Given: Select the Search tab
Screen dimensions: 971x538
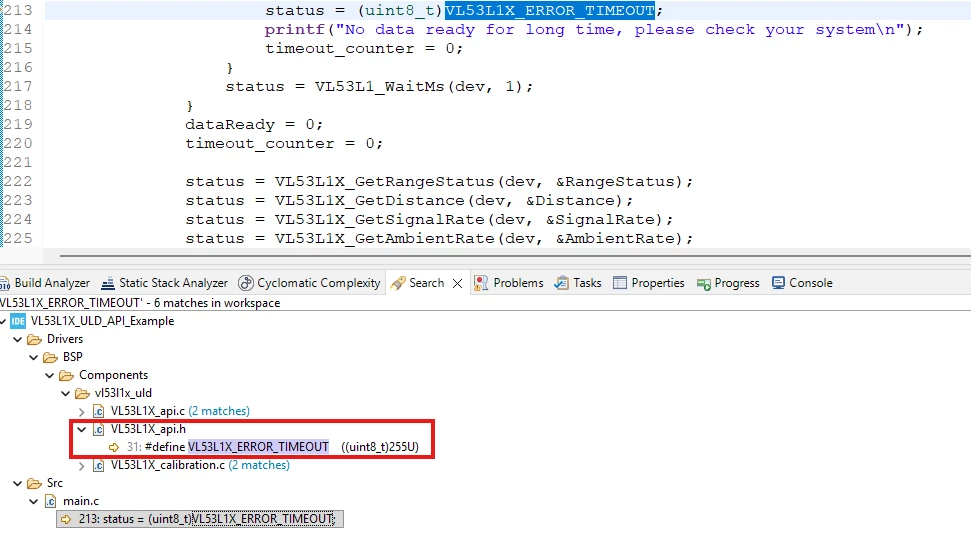Looking at the screenshot, I should [426, 283].
